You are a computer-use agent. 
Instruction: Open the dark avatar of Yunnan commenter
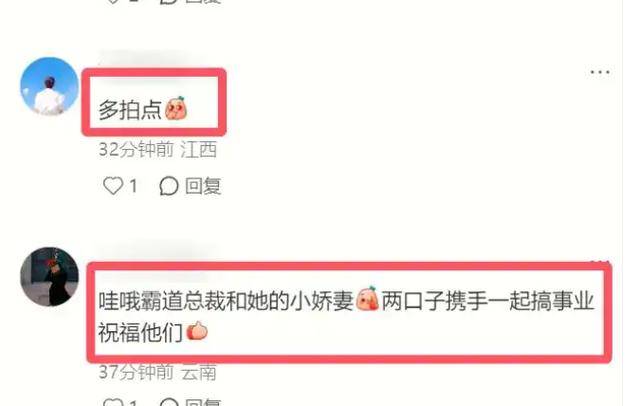tap(49, 276)
